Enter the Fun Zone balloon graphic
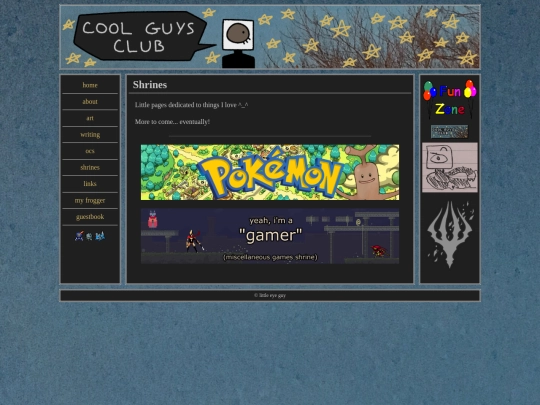Screen dimensions: 540x405 click(450, 100)
